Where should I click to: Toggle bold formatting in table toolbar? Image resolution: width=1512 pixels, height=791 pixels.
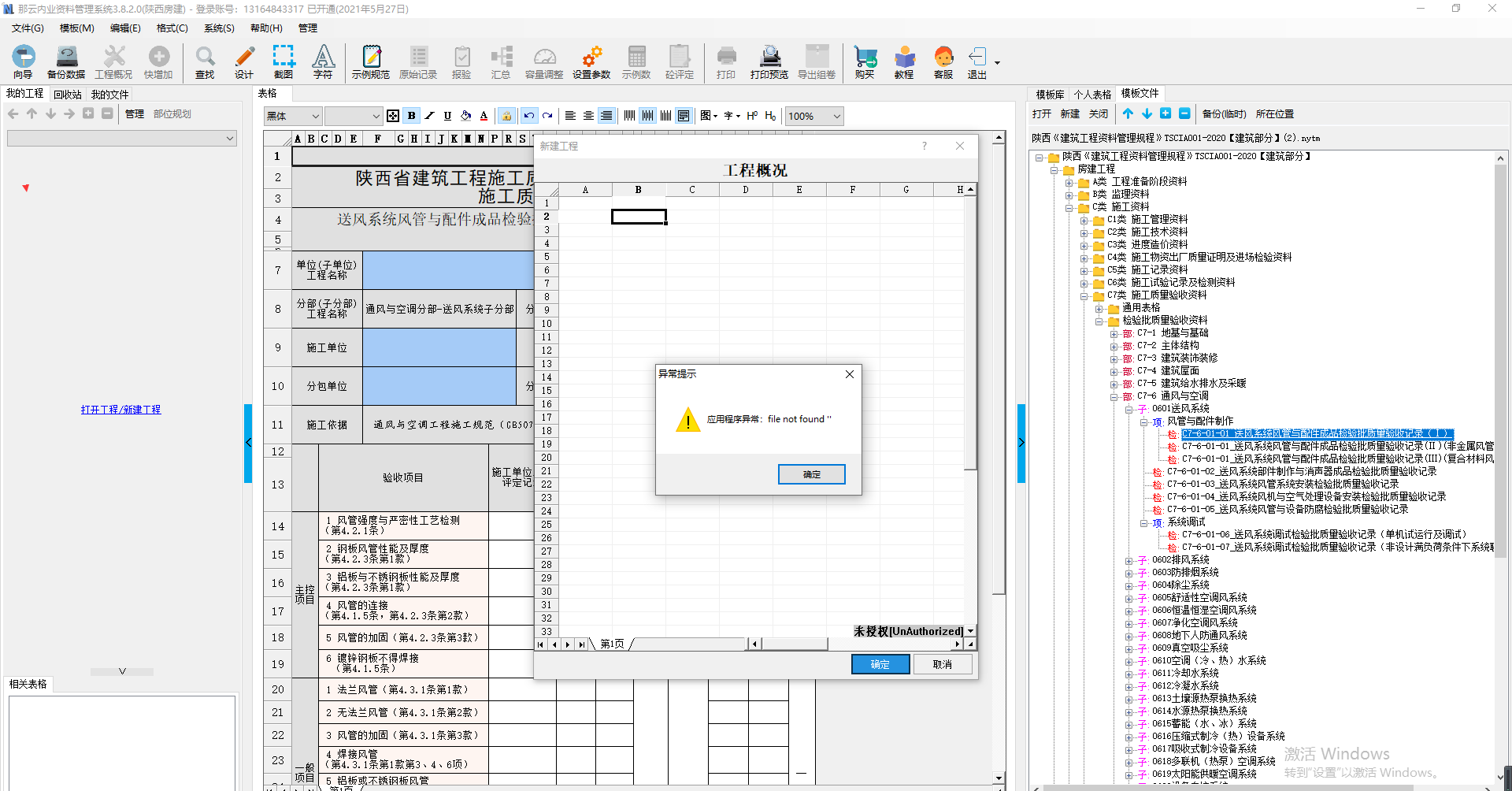click(412, 116)
